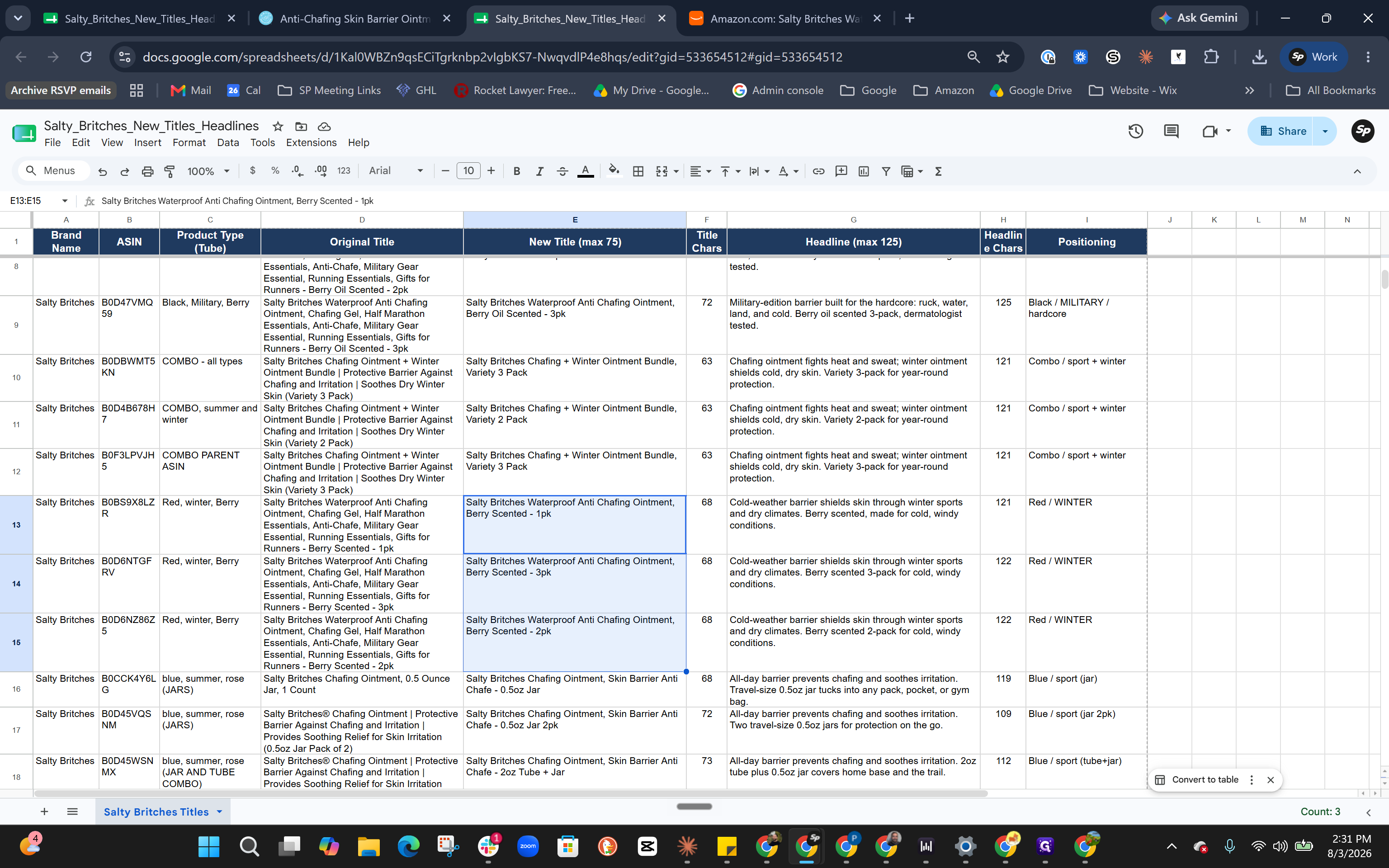Open text rotation dropdown
Viewport: 1389px width, 868px height.
[x=788, y=171]
